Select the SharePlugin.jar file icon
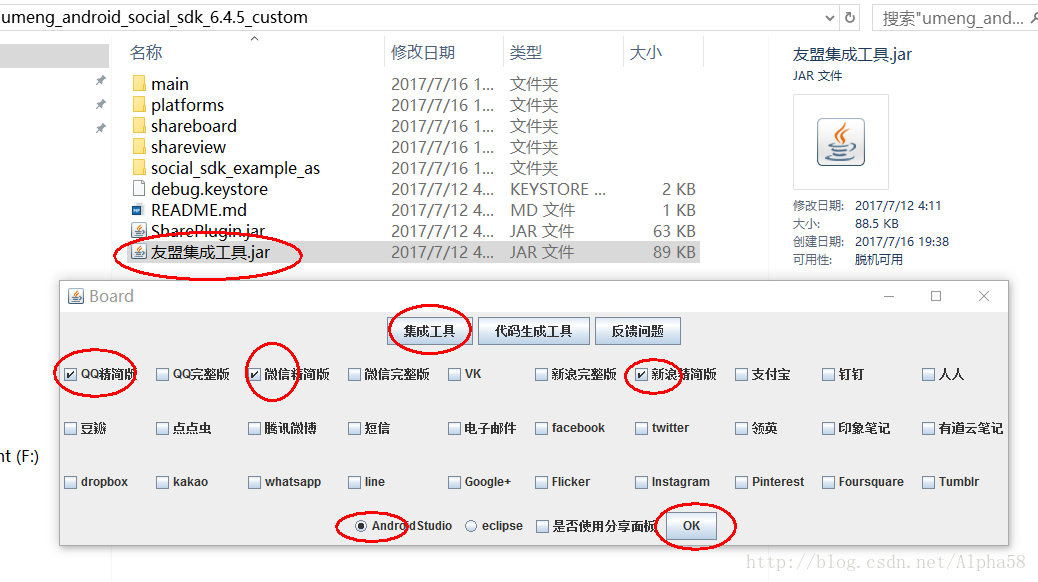 (138, 230)
